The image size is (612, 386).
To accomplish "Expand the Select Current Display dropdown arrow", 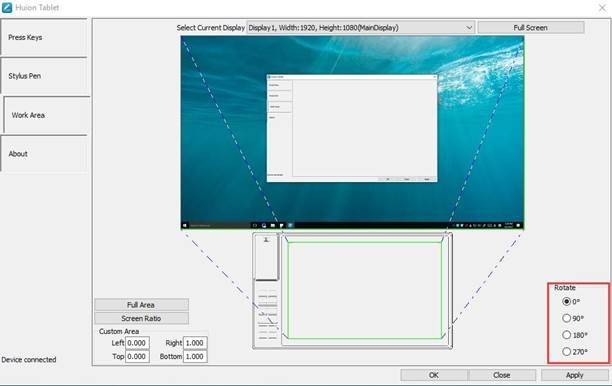I will pyautogui.click(x=469, y=28).
